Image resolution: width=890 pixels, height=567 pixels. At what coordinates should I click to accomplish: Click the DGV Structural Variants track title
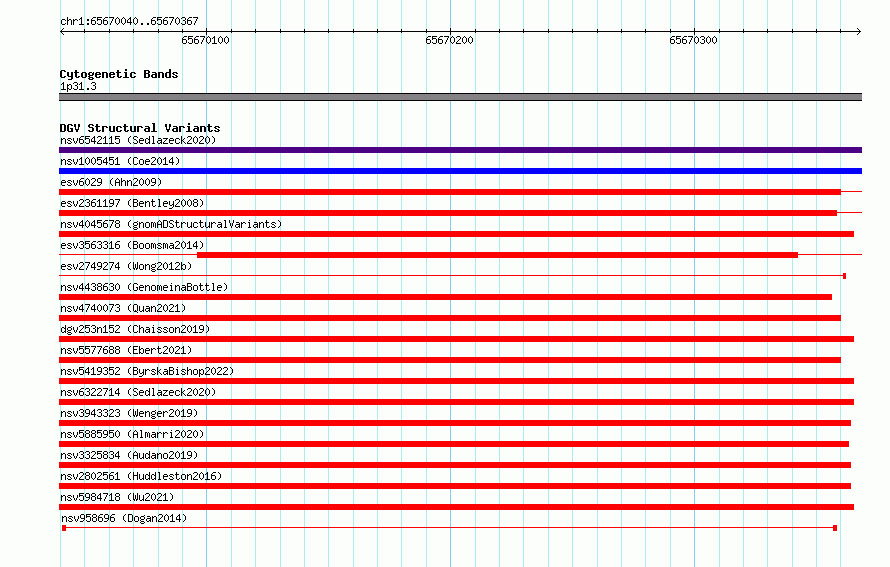coord(140,128)
